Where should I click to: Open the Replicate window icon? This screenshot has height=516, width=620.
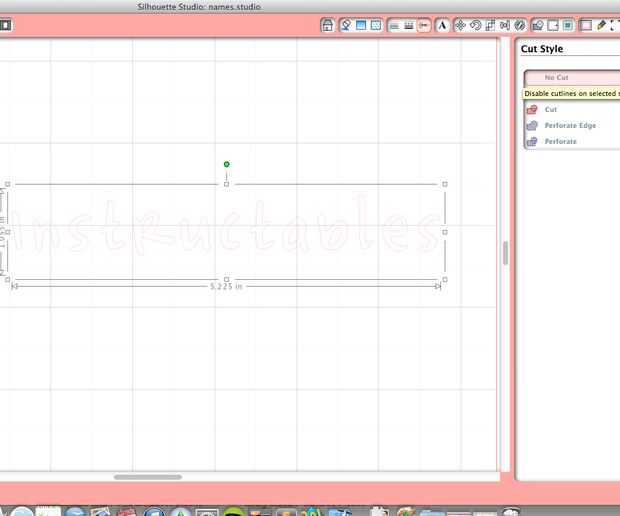(x=505, y=25)
